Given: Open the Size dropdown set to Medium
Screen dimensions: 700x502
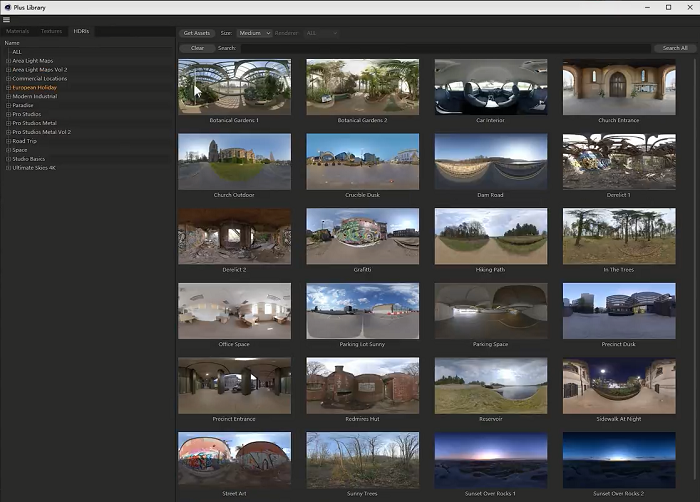Looking at the screenshot, I should point(254,33).
